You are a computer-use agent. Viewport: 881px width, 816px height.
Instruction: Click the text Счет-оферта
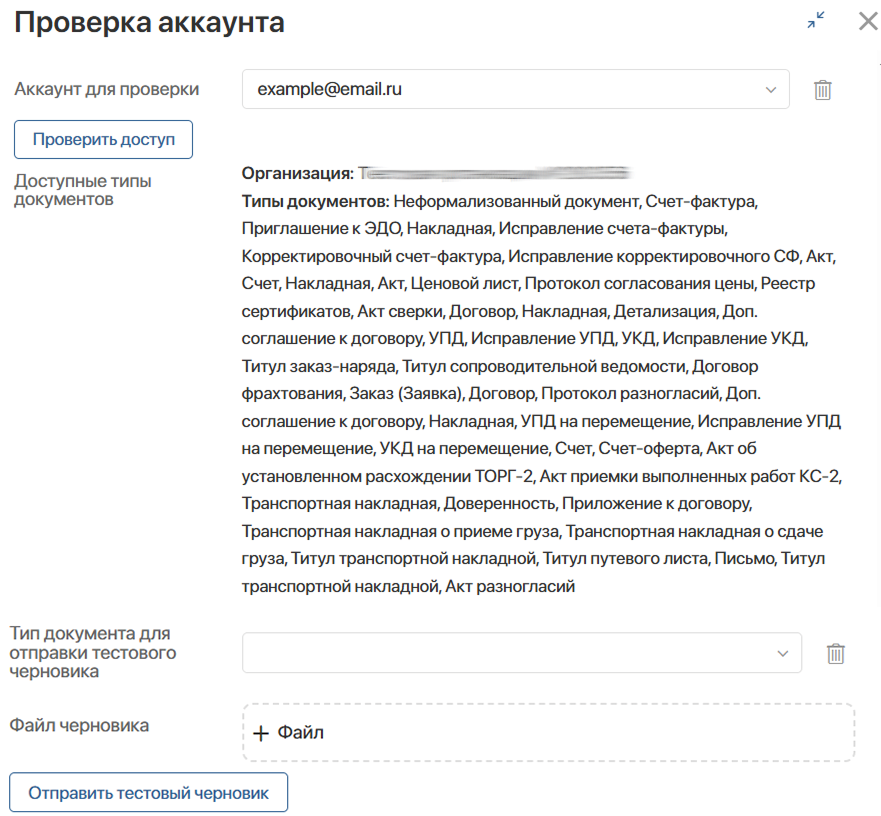click(649, 448)
